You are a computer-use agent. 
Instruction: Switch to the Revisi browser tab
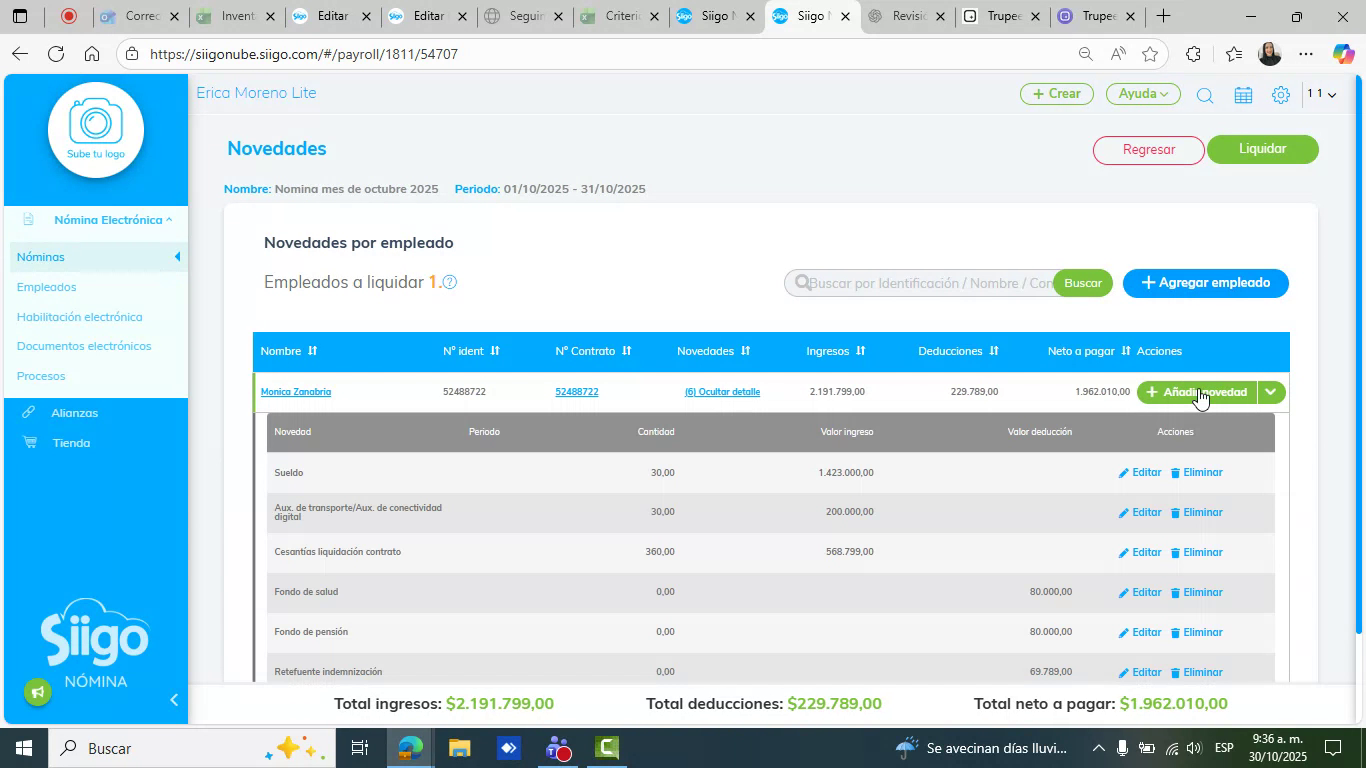click(908, 16)
